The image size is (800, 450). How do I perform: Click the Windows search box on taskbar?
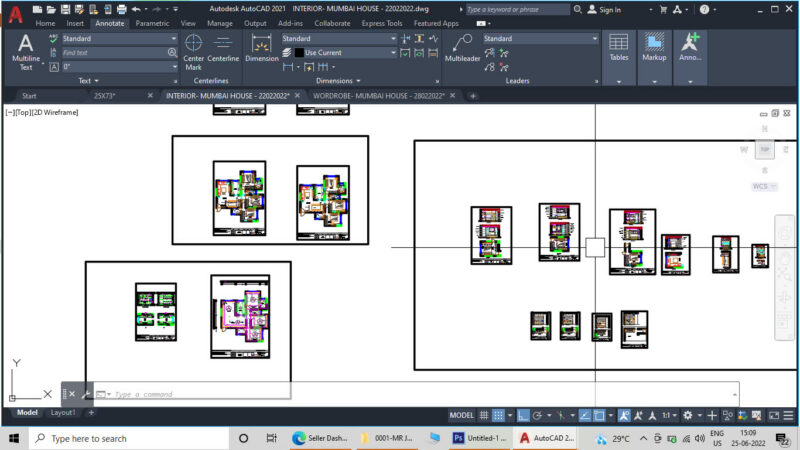pos(129,439)
